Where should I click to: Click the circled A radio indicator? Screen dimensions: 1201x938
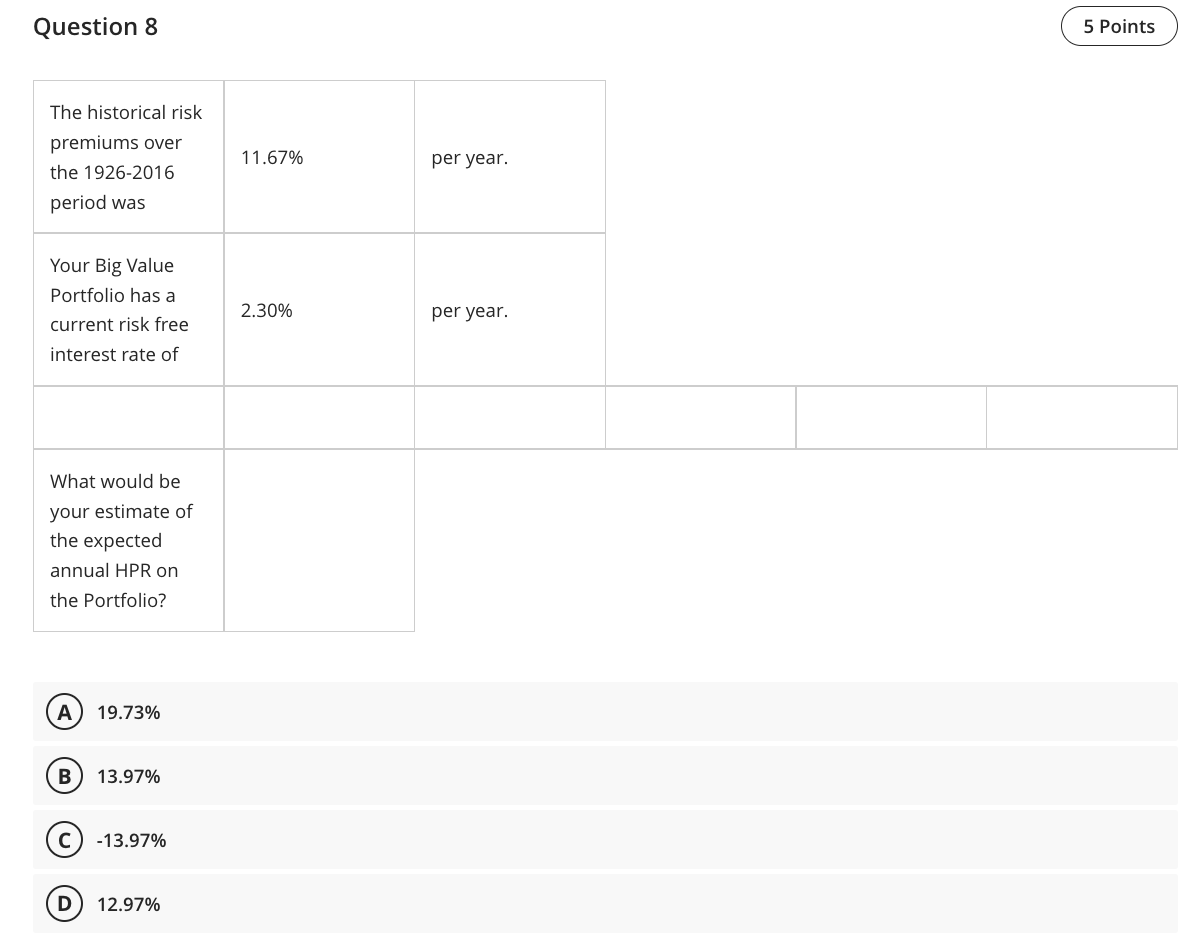click(x=65, y=712)
